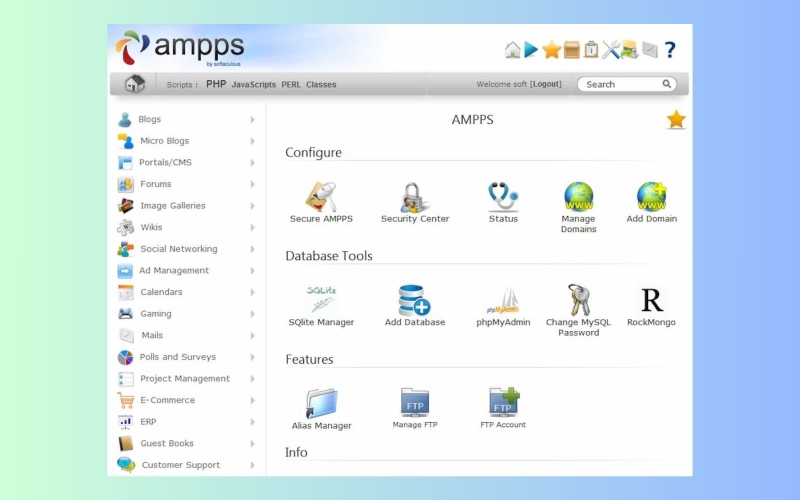
Task: Open the E-Commerce category
Action: [x=167, y=400]
